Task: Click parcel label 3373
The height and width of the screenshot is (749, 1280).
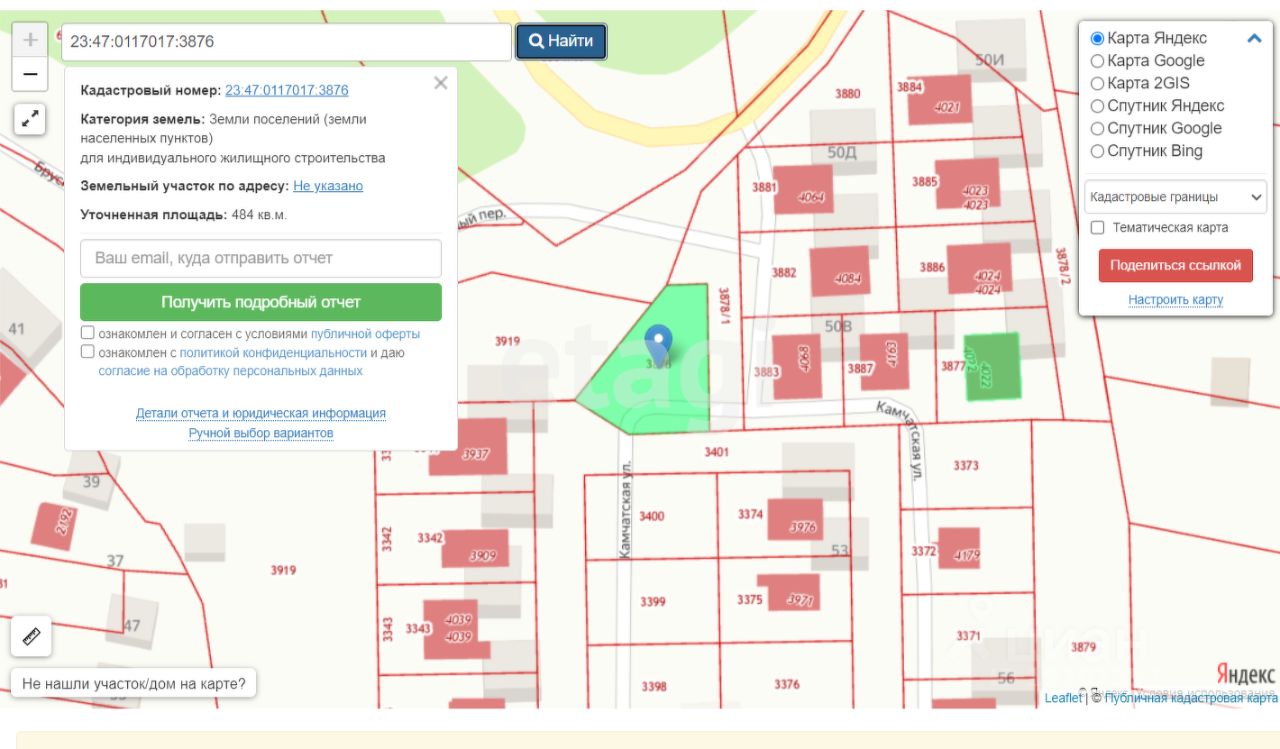Action: point(966,466)
